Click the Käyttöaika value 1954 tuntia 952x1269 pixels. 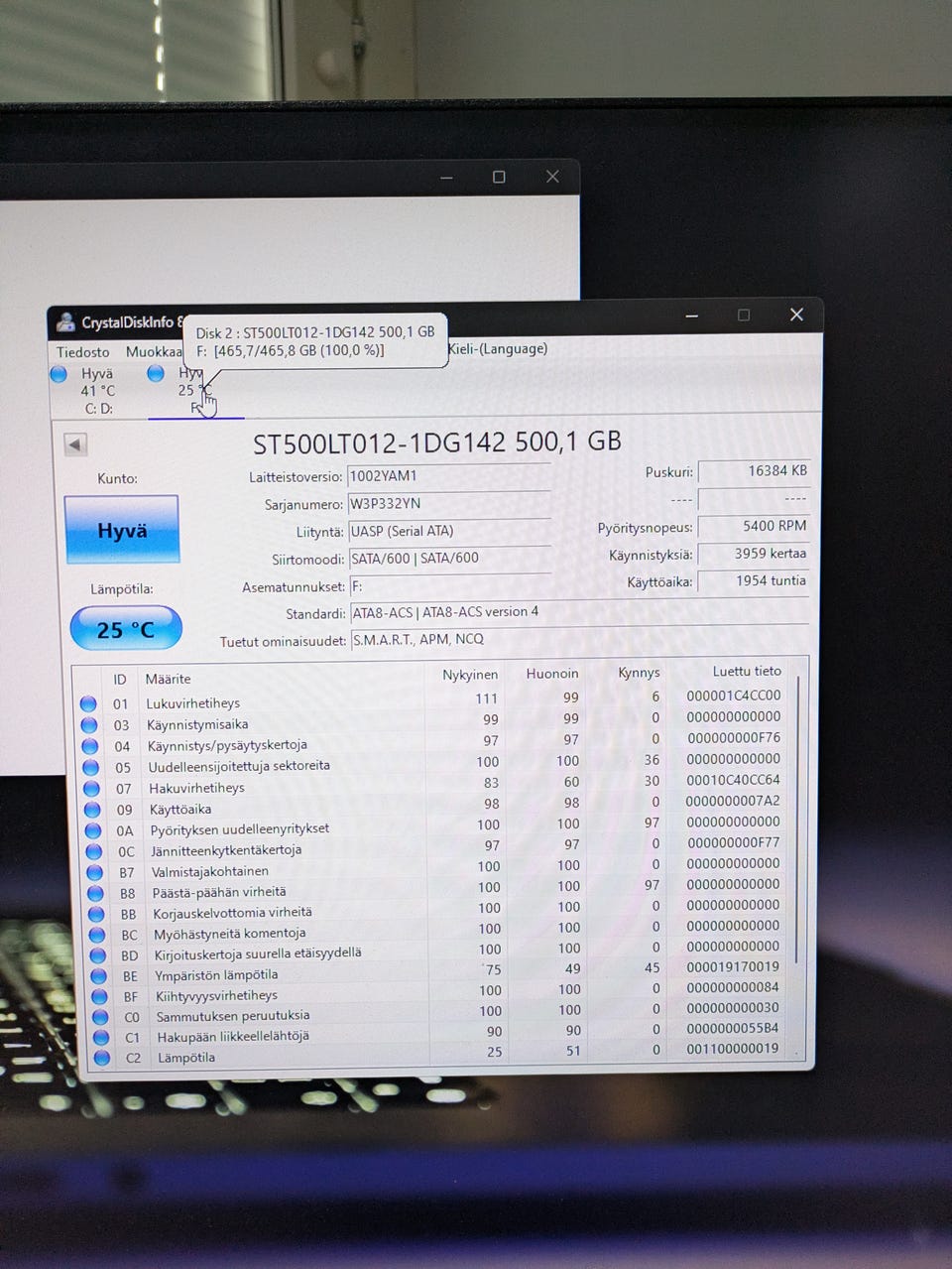[754, 581]
